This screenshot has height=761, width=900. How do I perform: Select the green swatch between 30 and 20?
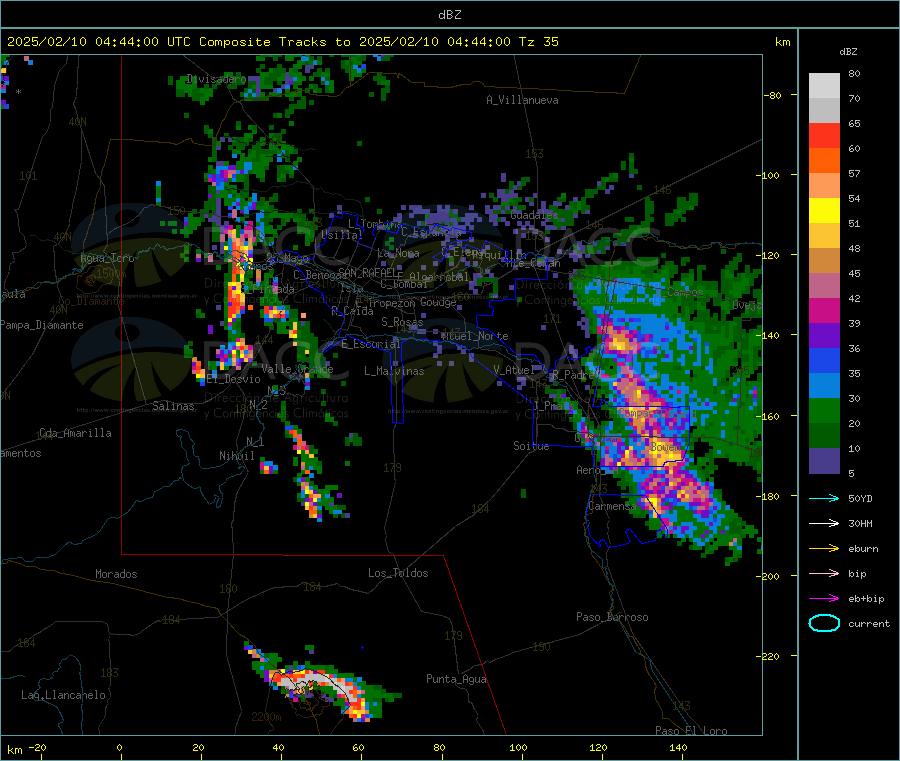tap(824, 410)
